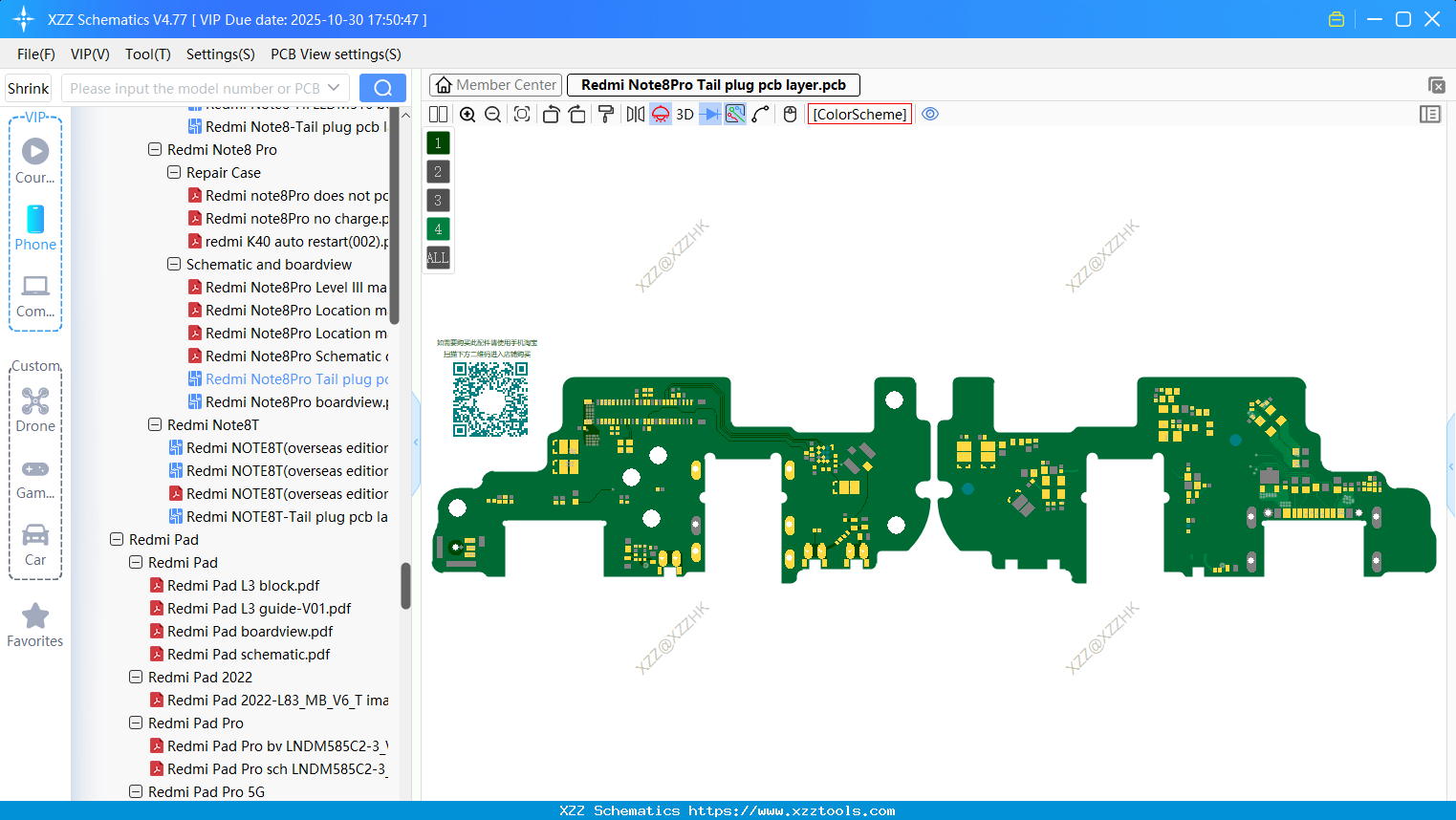Open the model search dropdown arrow
This screenshot has height=820, width=1456.
335,88
